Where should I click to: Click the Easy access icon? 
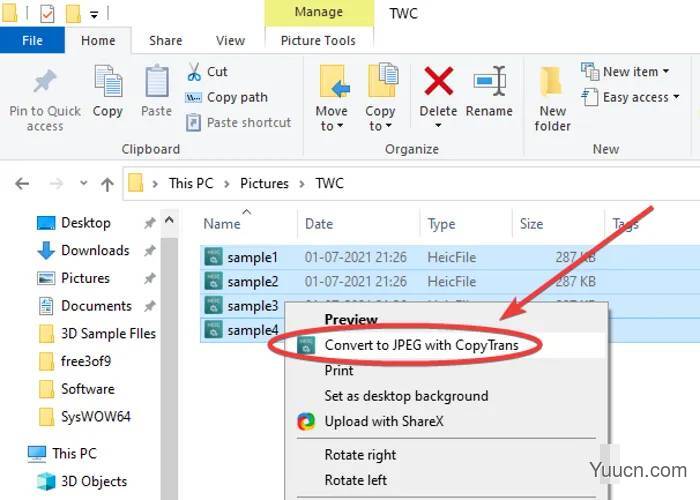(590, 97)
